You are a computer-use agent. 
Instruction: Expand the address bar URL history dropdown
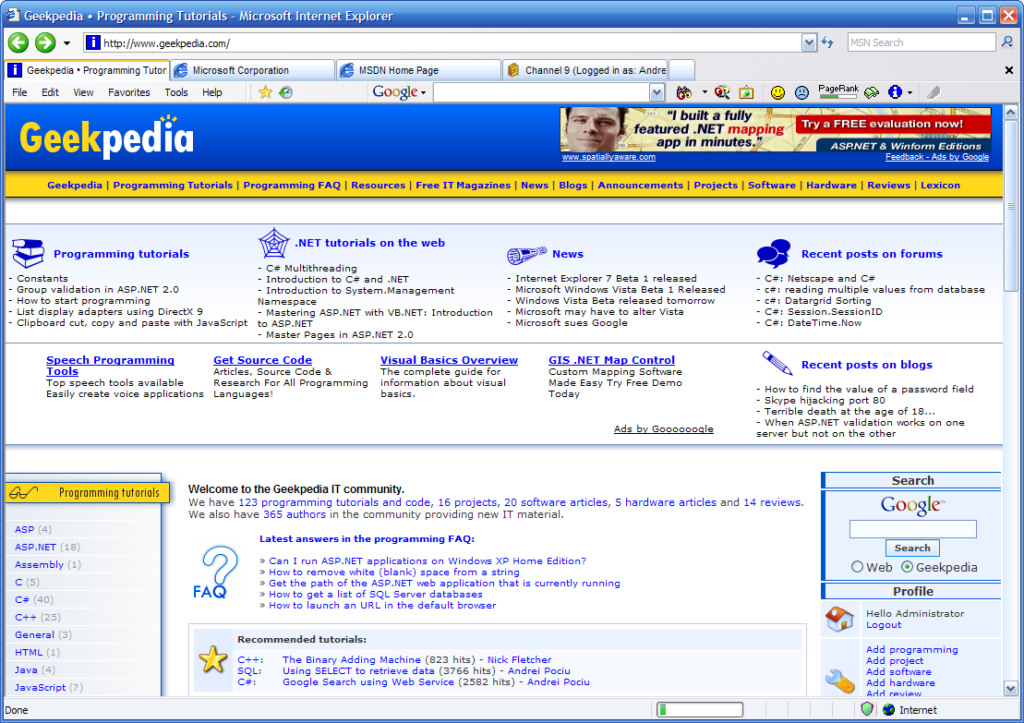click(809, 42)
